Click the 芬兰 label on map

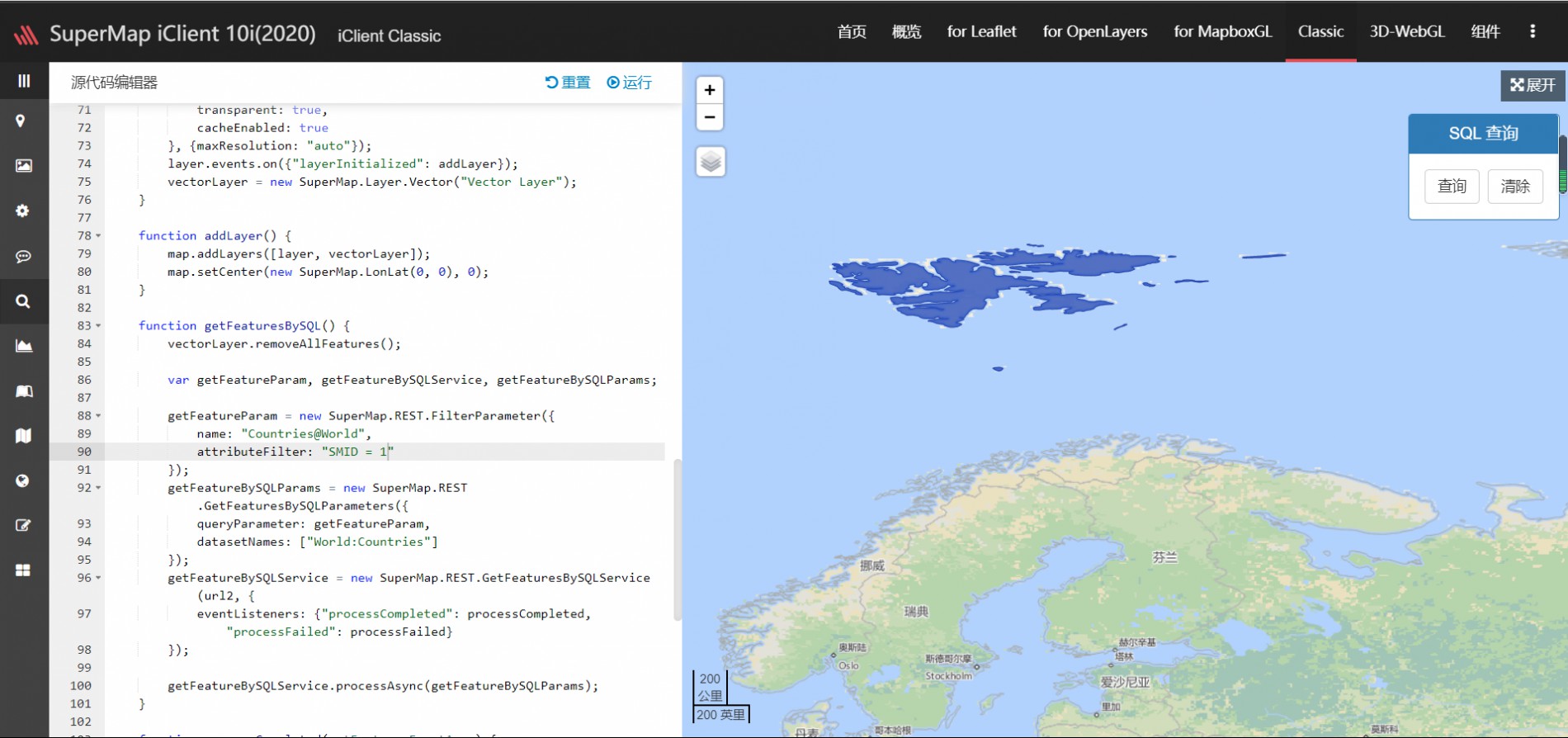1164,558
